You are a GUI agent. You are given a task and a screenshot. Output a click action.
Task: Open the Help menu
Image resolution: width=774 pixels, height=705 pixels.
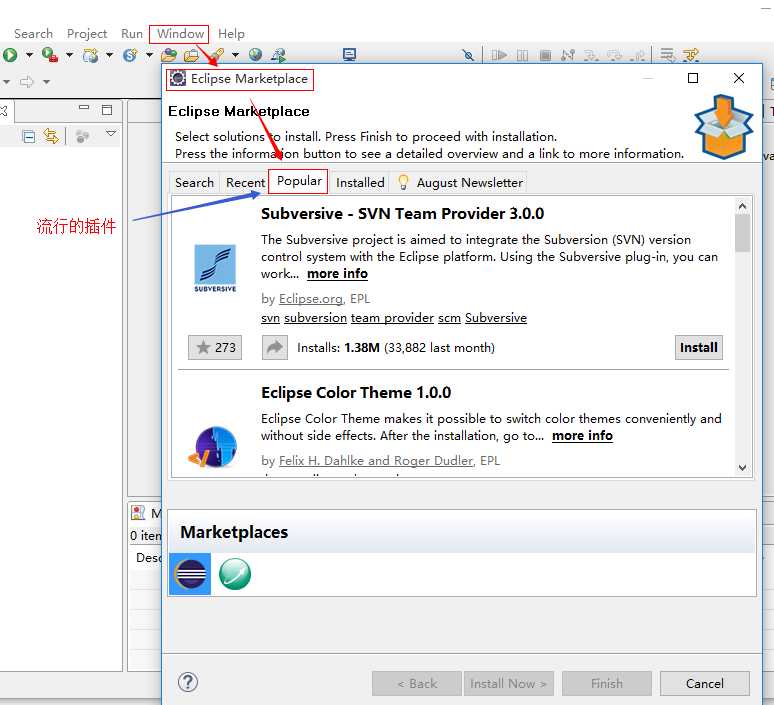click(232, 34)
